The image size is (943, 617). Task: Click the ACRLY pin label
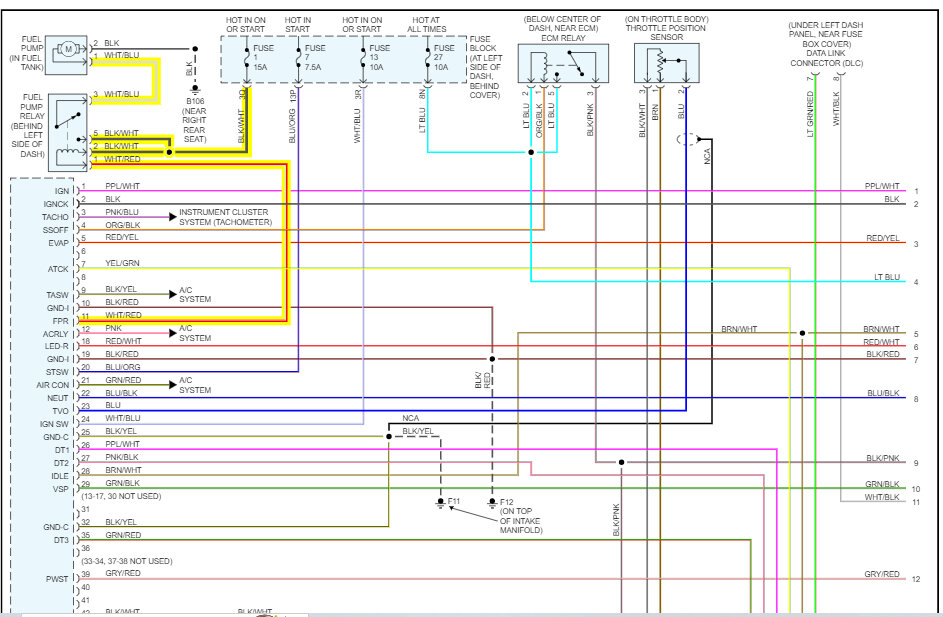(x=56, y=334)
